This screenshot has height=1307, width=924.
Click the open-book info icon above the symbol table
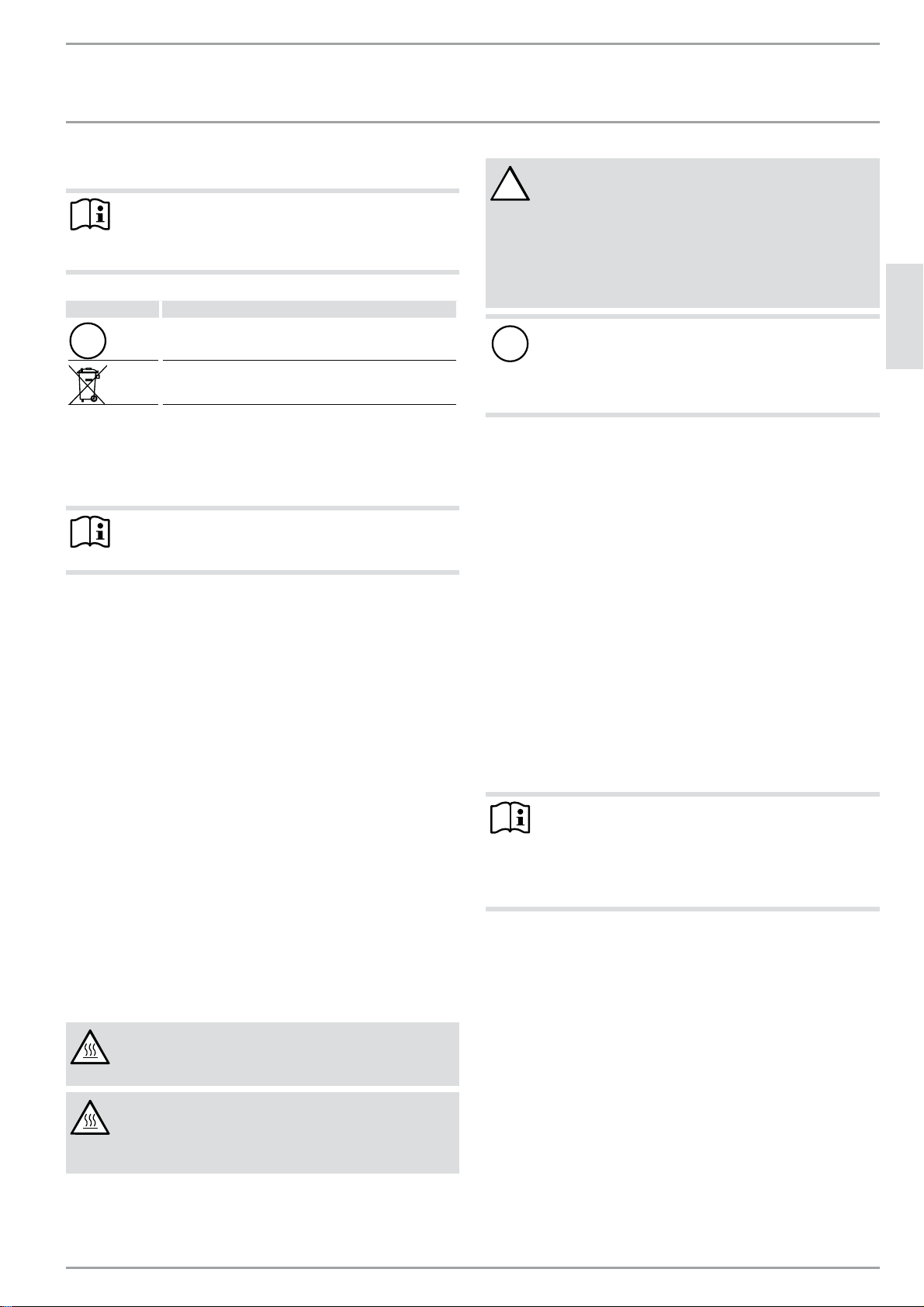pyautogui.click(x=90, y=215)
